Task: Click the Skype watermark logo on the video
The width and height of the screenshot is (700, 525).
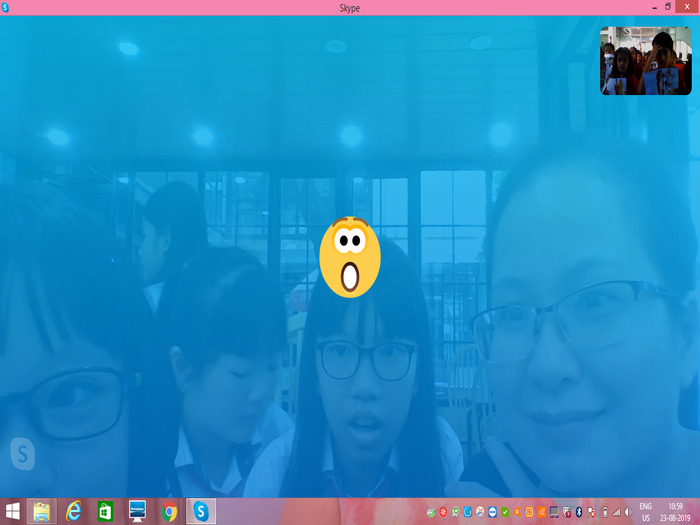Action: point(22,454)
